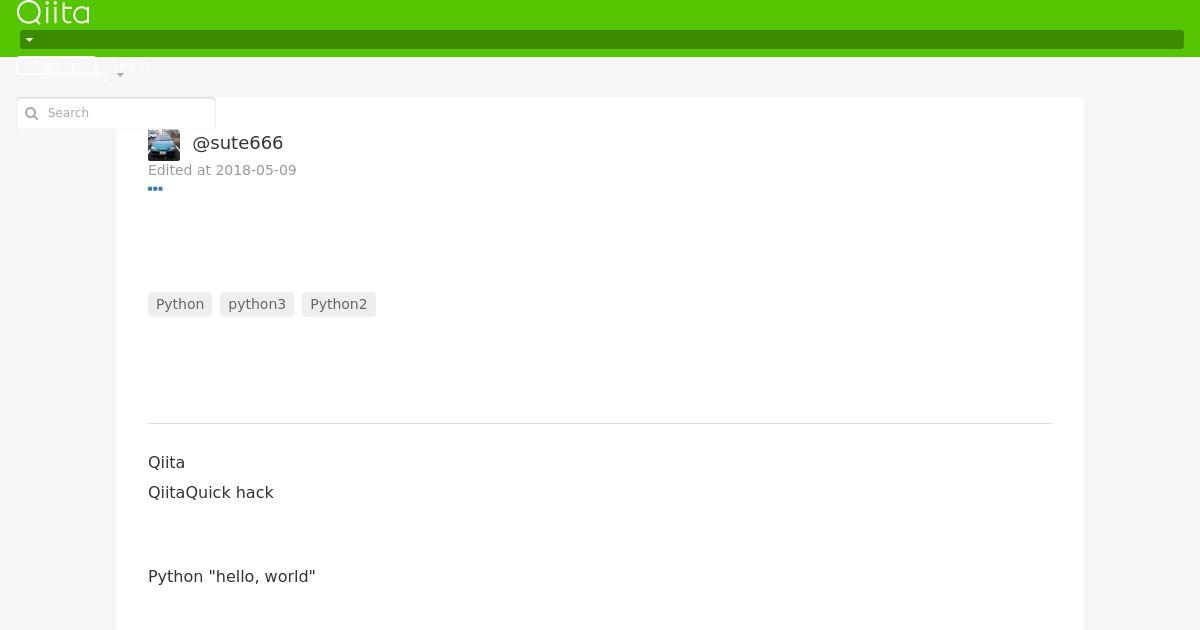
Task: Open the Qiita logo home link
Action: point(53,12)
